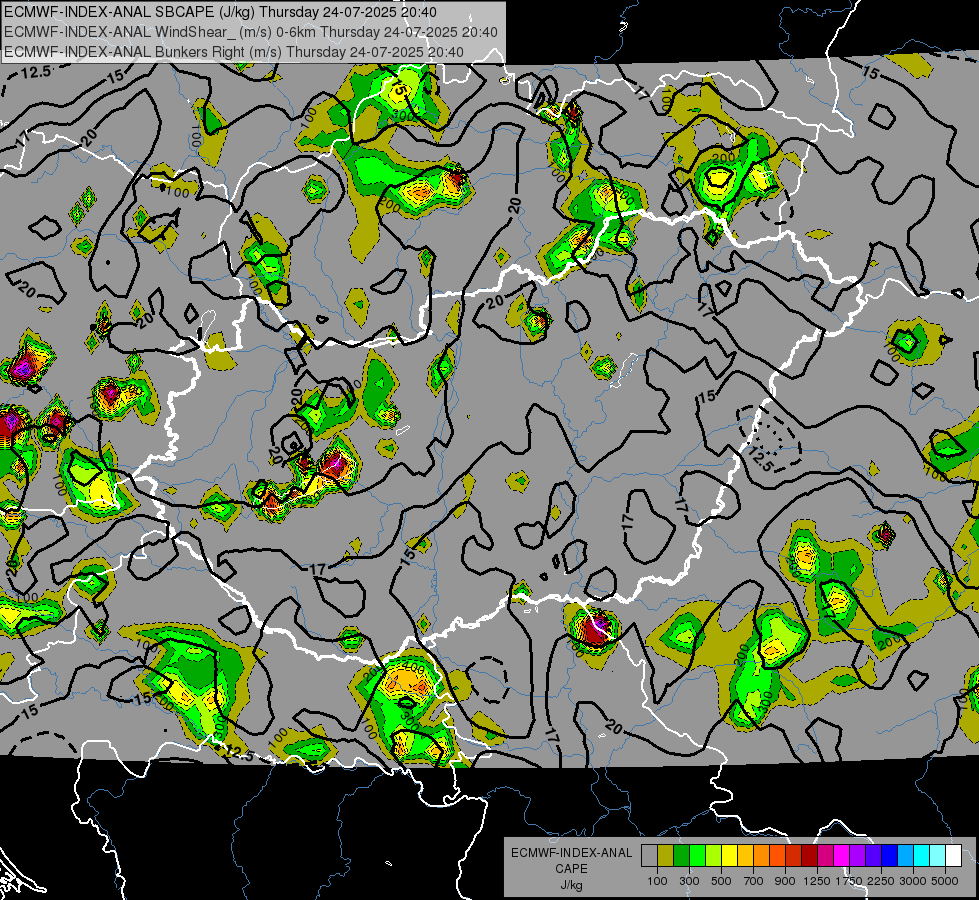Click the white legend swatch after 5000

[953, 856]
